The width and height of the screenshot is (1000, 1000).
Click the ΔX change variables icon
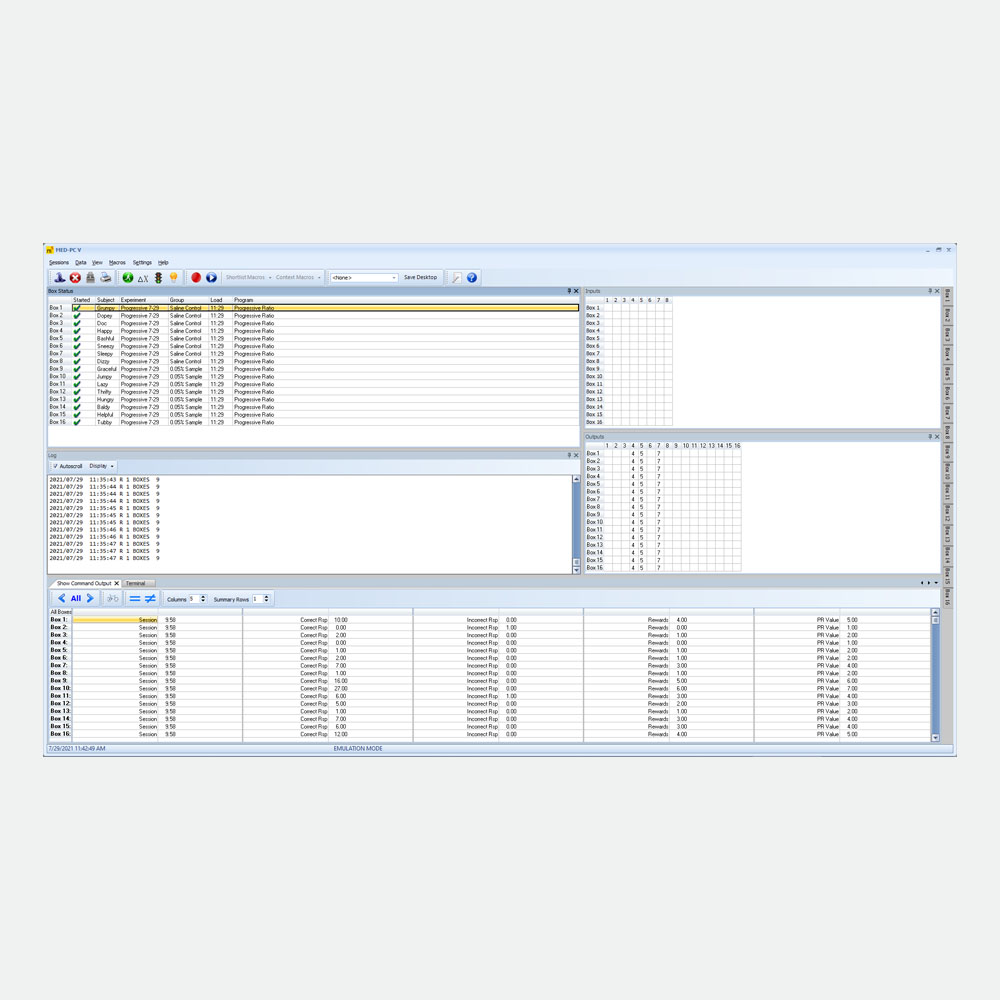(143, 278)
